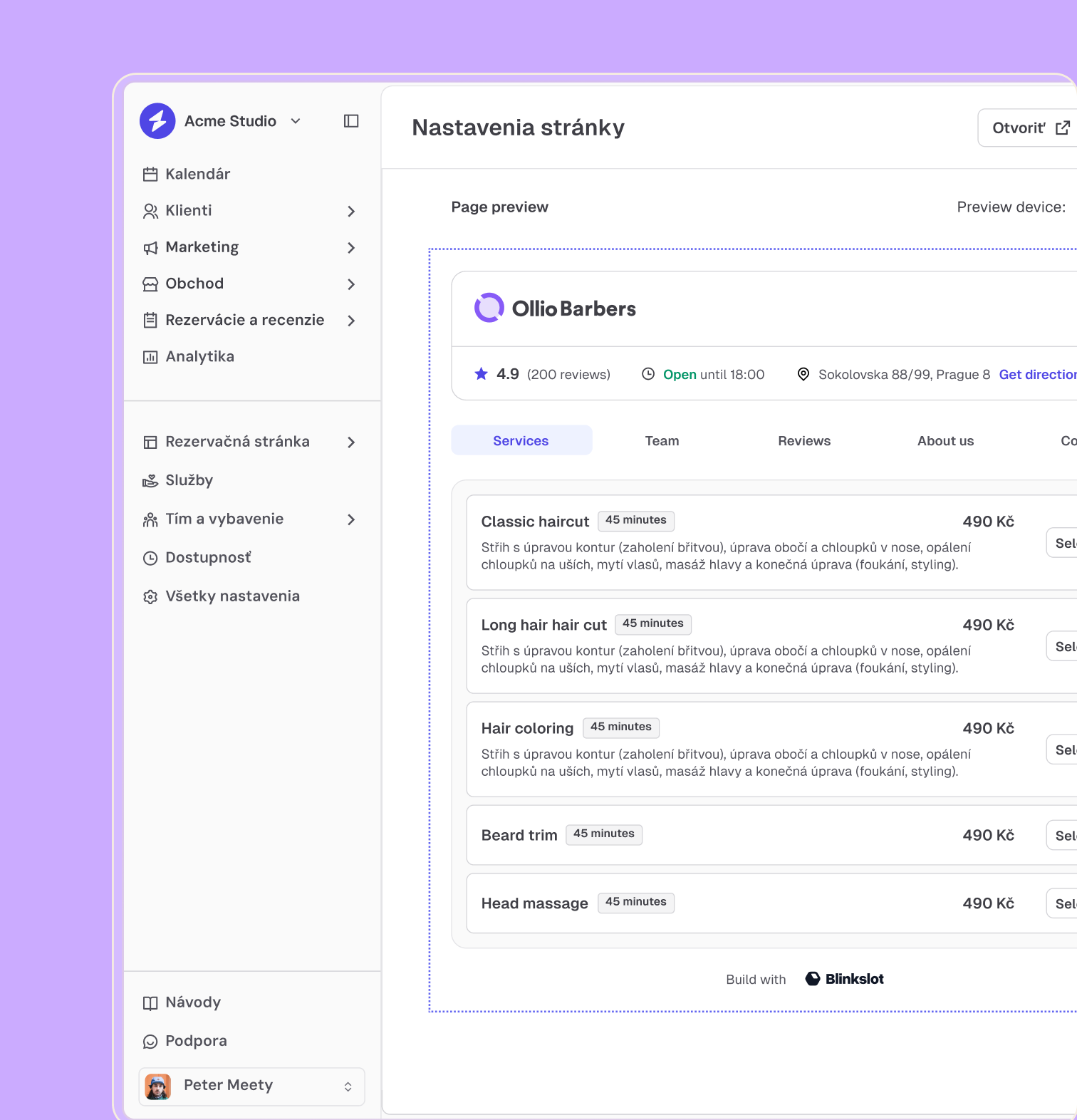Switch to the Reviews tab
The height and width of the screenshot is (1120, 1077).
click(804, 441)
